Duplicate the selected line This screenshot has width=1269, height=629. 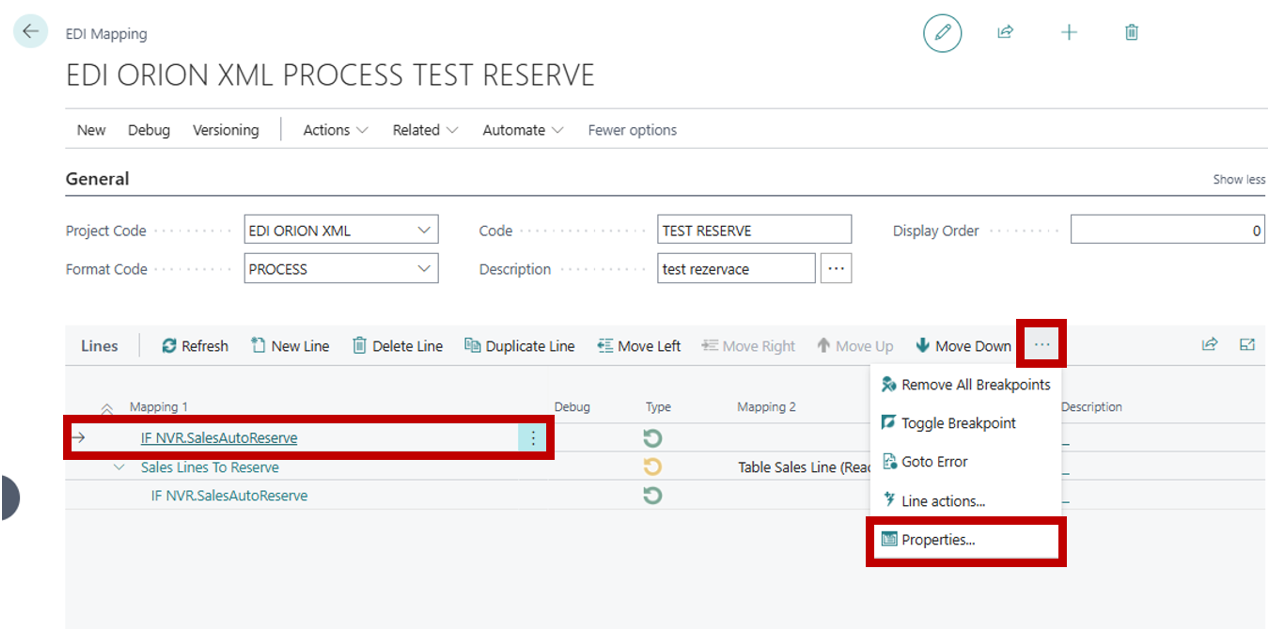coord(519,345)
